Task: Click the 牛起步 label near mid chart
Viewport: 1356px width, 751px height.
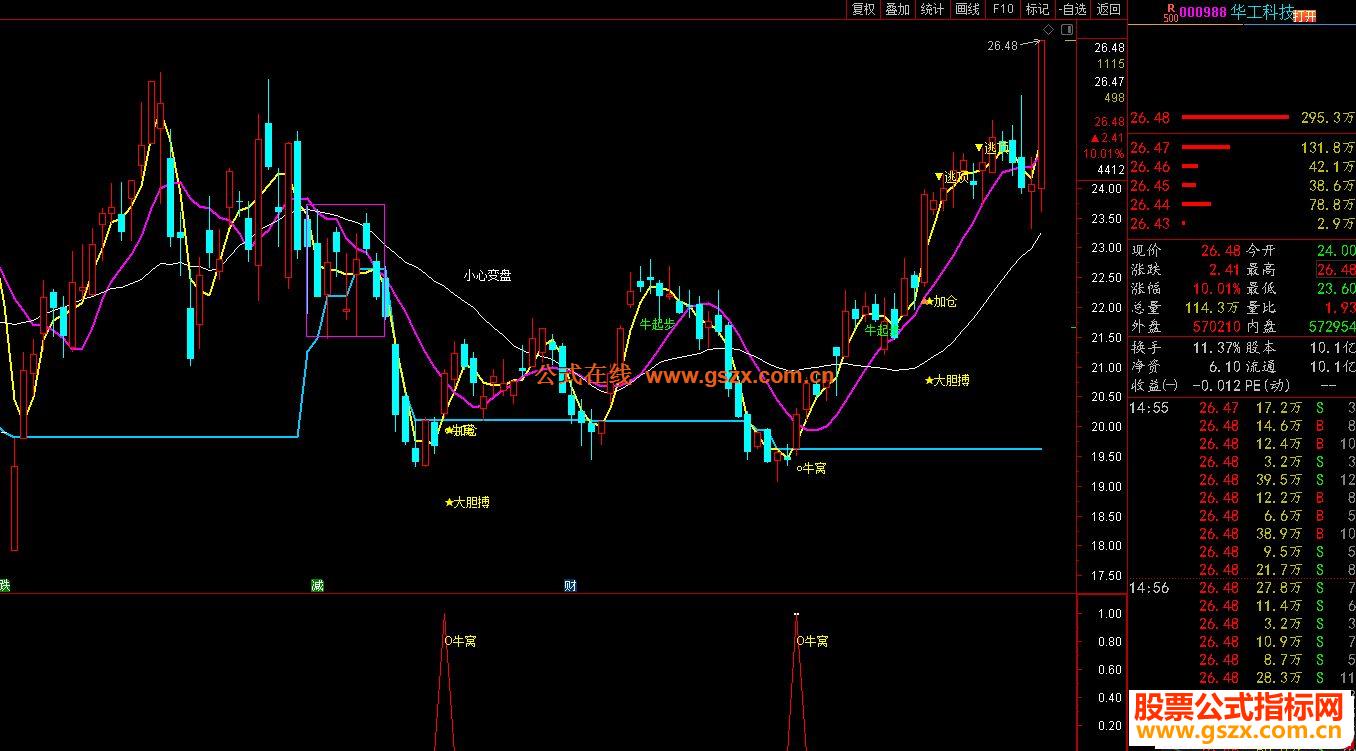Action: 657,323
